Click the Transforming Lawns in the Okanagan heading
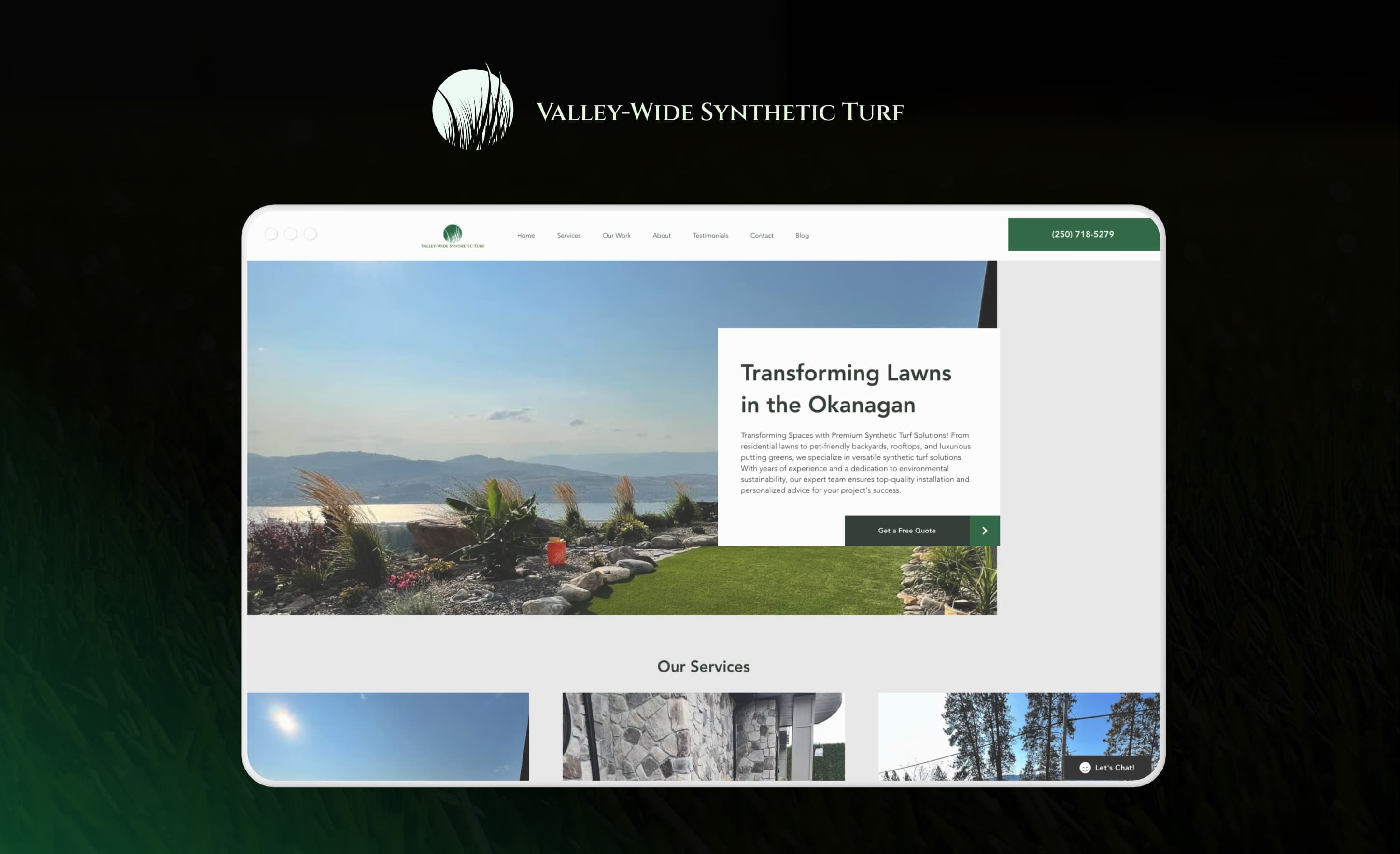 click(846, 389)
